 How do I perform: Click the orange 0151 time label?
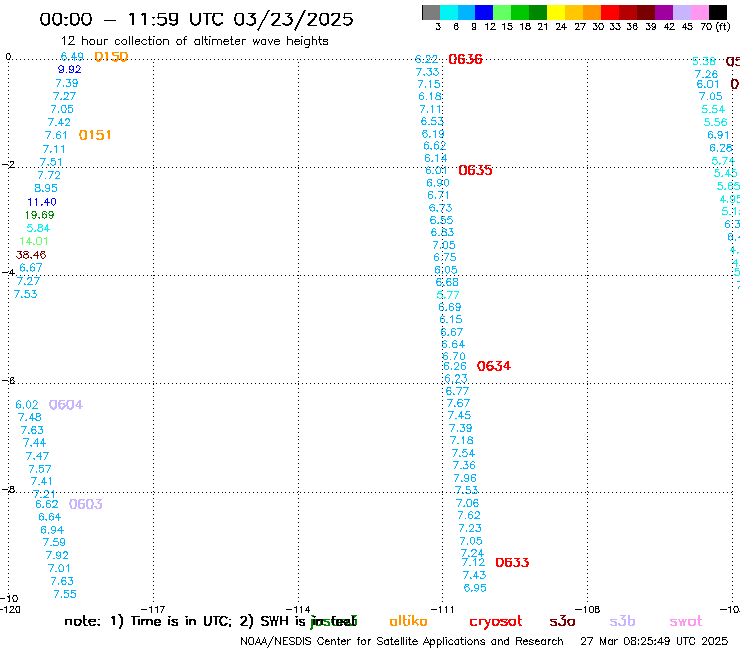(x=95, y=135)
